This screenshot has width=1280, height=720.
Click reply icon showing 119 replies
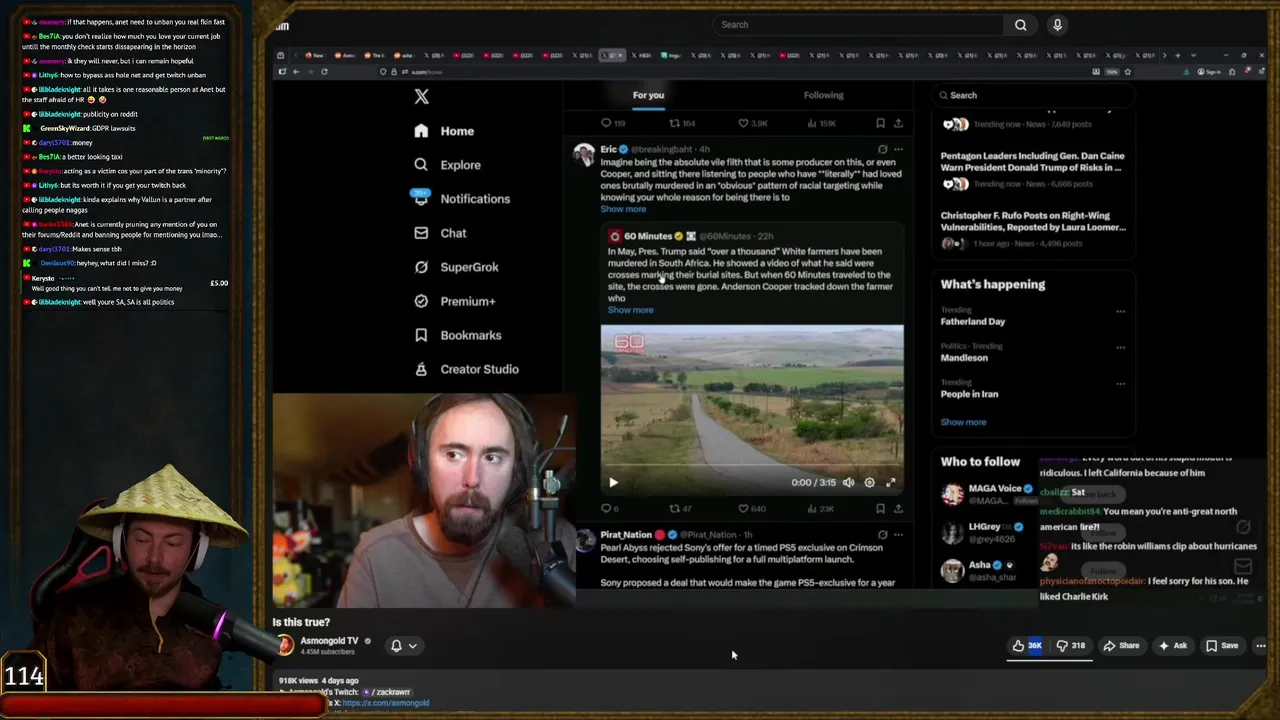click(x=612, y=123)
